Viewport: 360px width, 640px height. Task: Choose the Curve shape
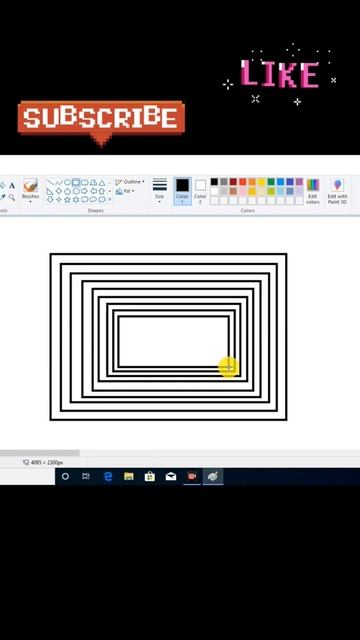tap(59, 182)
